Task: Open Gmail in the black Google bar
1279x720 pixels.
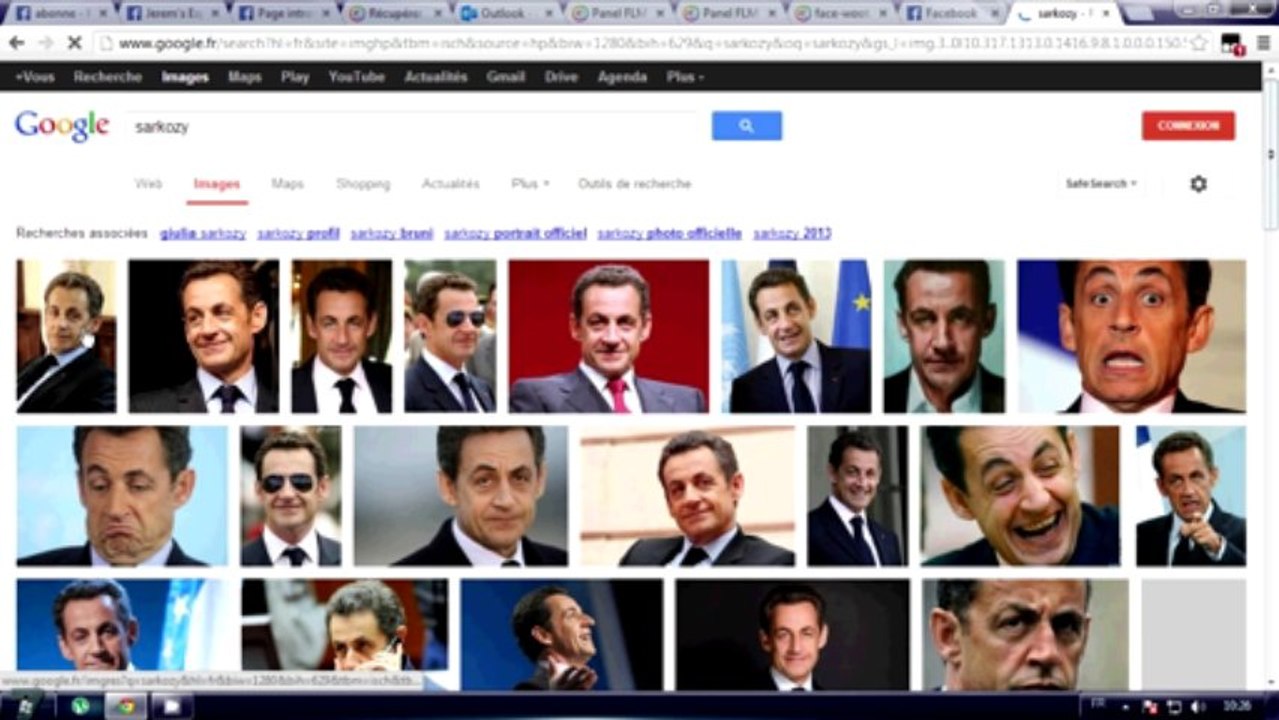Action: [x=506, y=77]
